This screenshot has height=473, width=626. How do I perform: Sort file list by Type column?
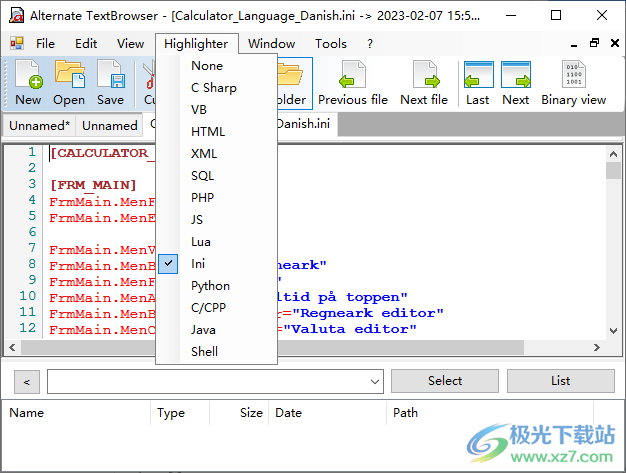pos(180,413)
